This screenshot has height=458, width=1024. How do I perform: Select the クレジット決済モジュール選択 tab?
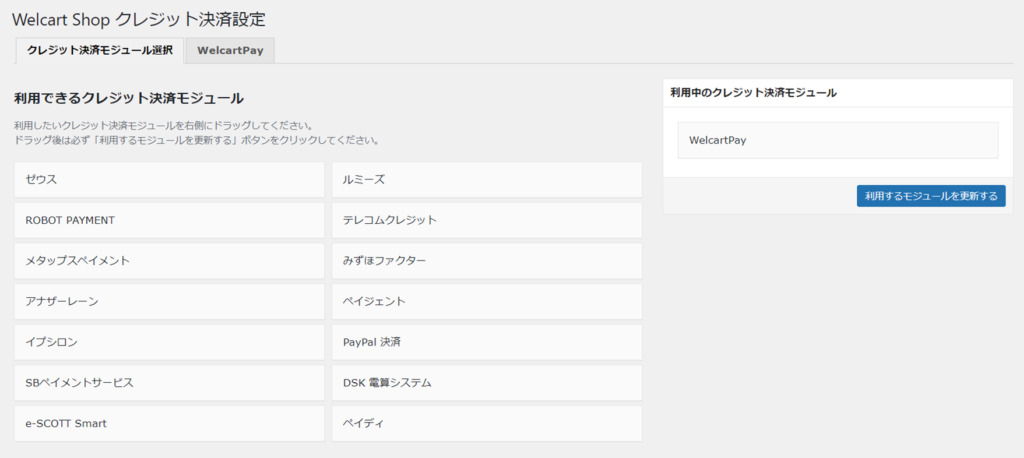[x=100, y=50]
